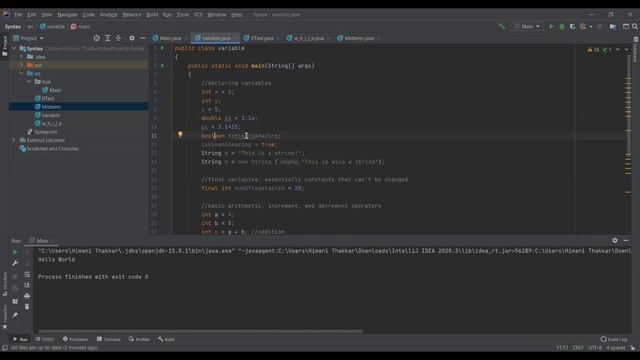Collapse the src folder
The height and width of the screenshot is (360, 640).
coord(22,73)
